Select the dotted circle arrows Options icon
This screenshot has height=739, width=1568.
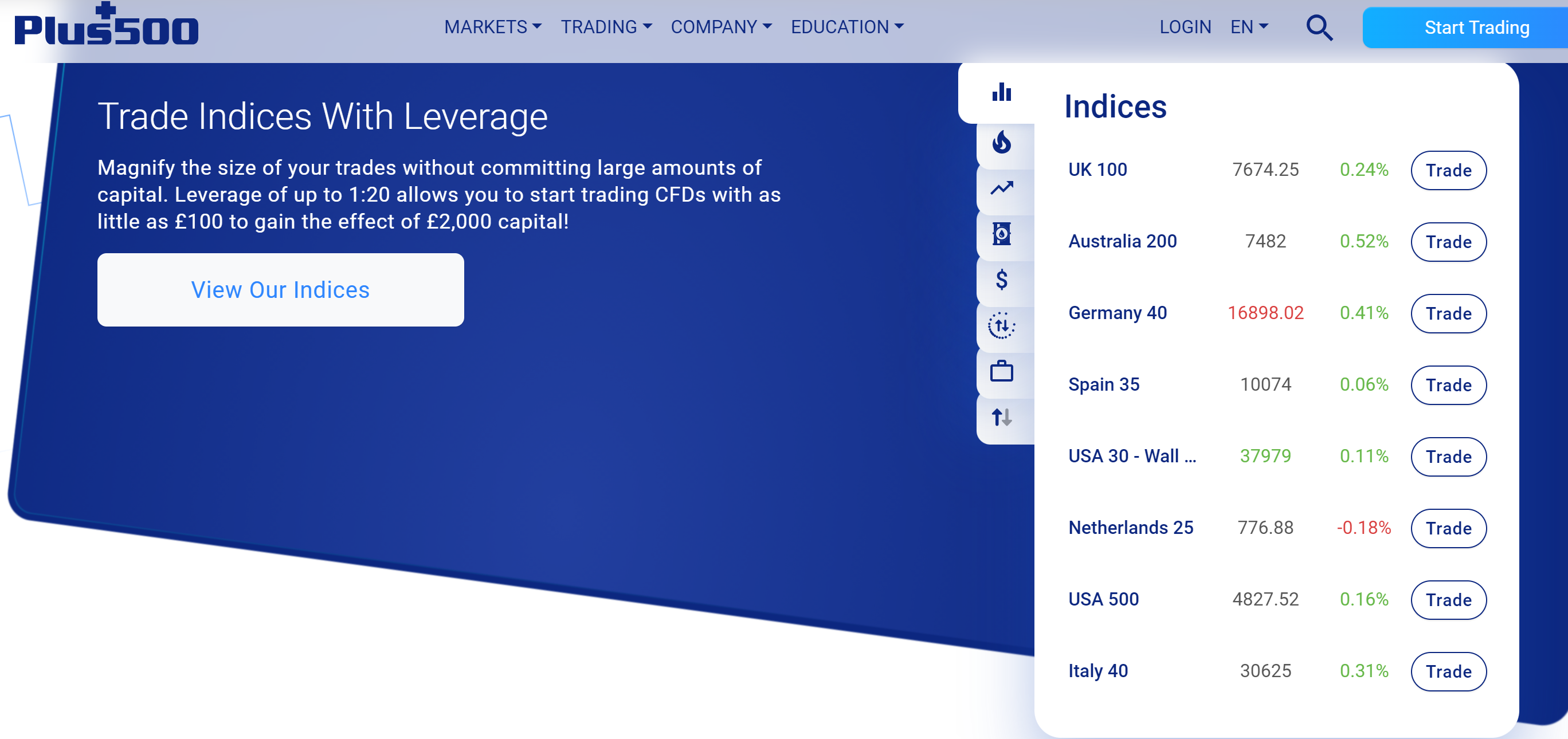(x=1001, y=325)
